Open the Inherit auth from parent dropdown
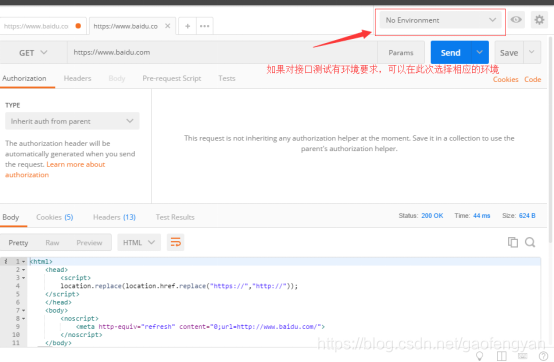The width and height of the screenshot is (554, 362). 72,121
